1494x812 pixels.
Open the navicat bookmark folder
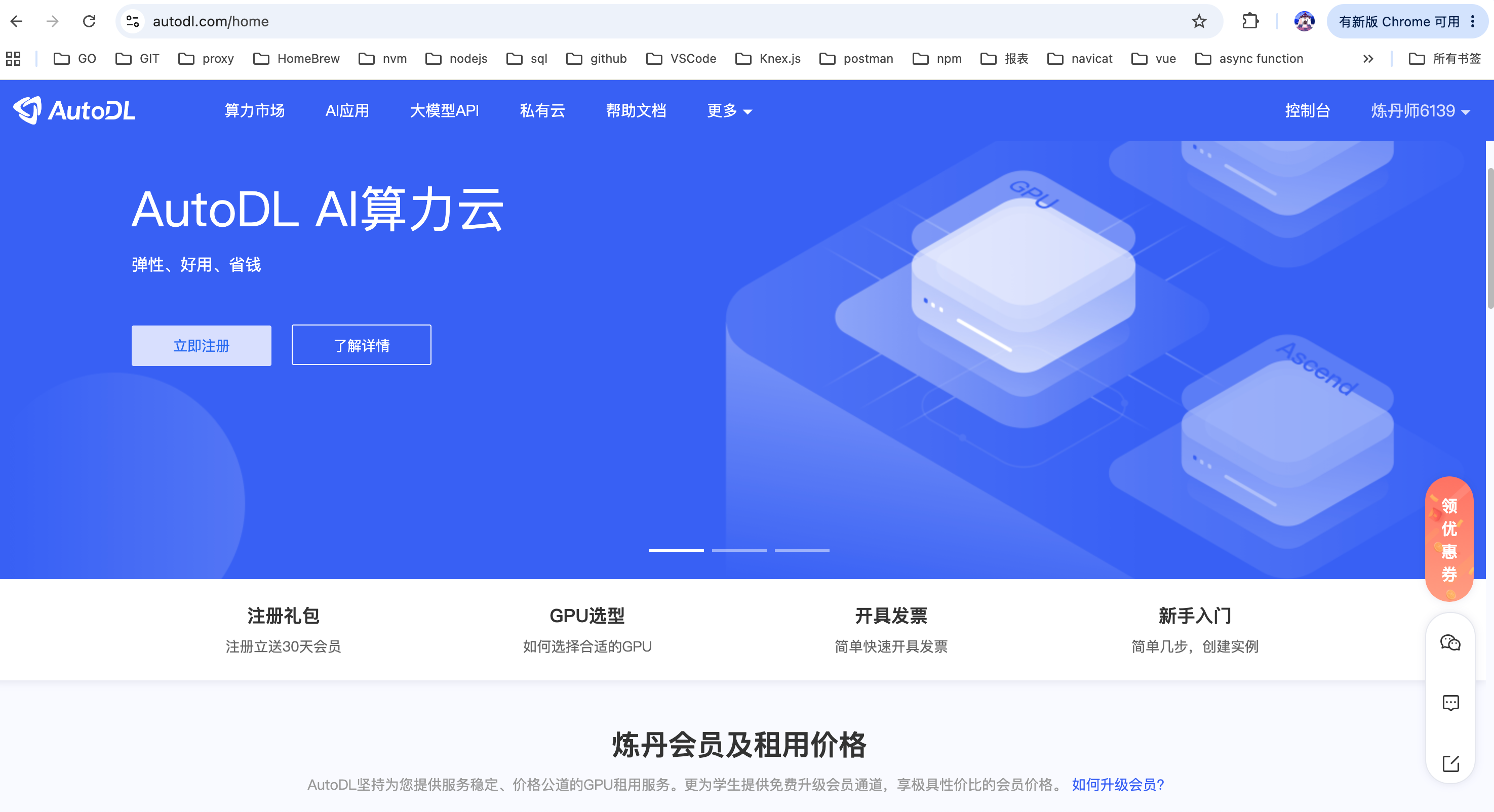pyautogui.click(x=1080, y=59)
